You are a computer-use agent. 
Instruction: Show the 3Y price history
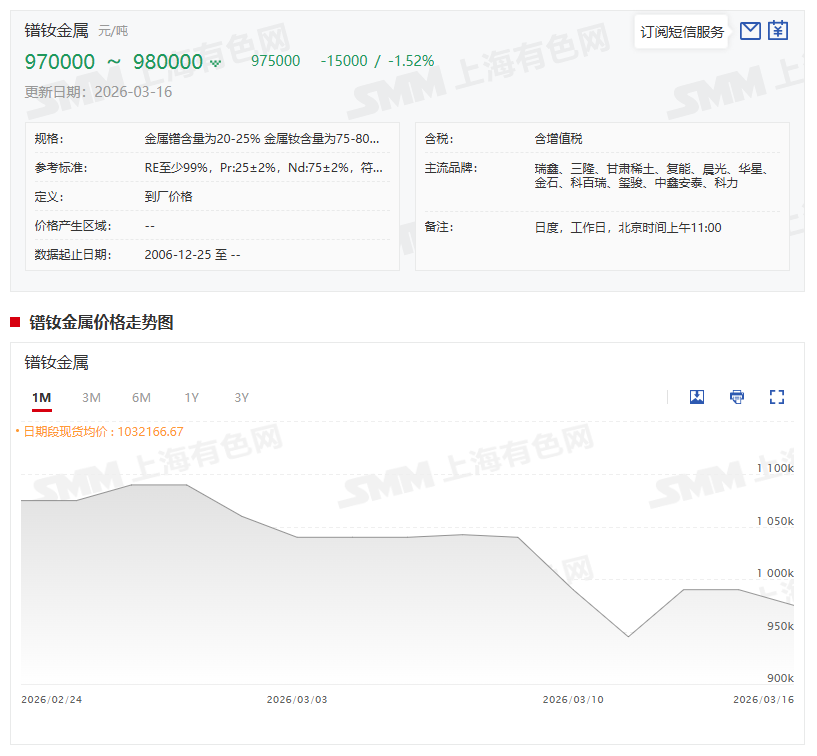pyautogui.click(x=241, y=398)
